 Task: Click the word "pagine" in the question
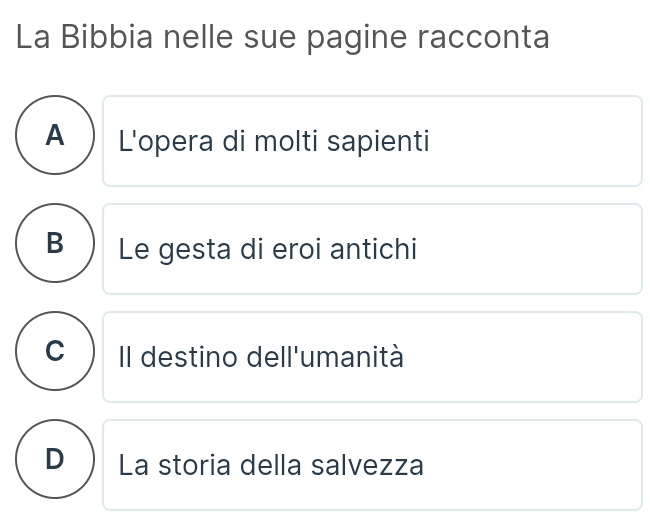[x=361, y=38]
